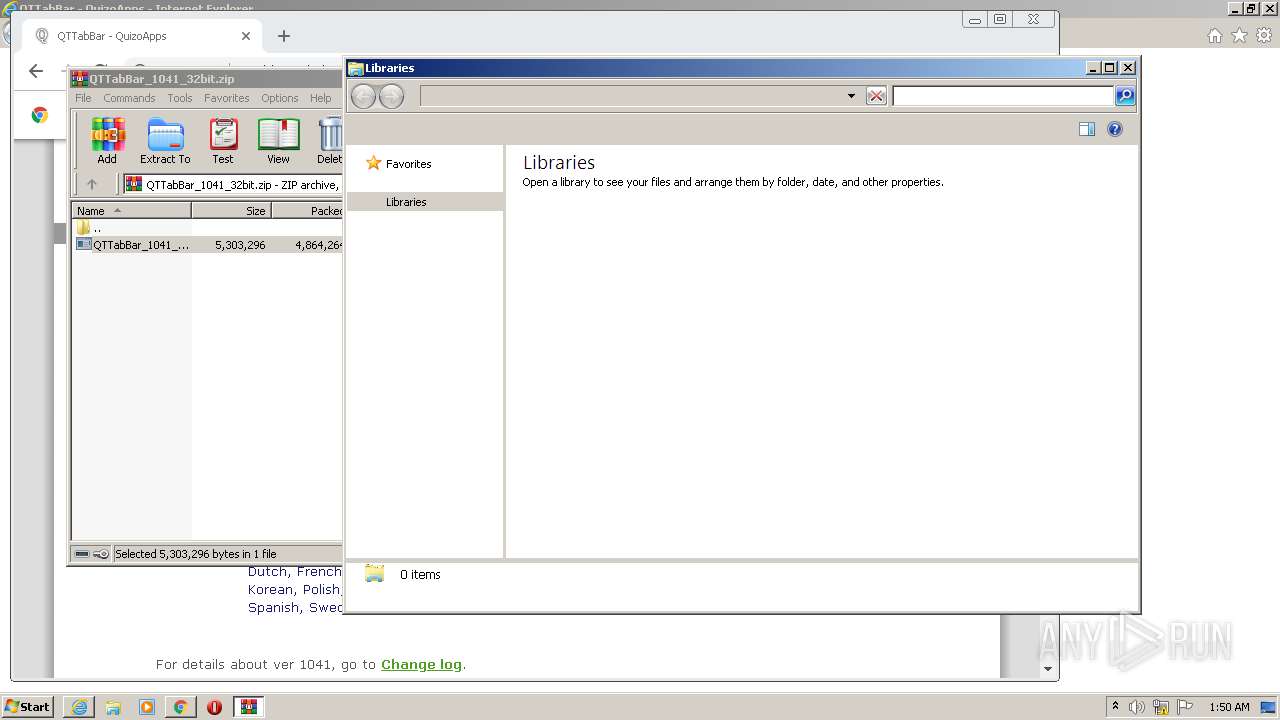This screenshot has height=720, width=1280.
Task: Click the forward button in Libraries window
Action: 391,96
